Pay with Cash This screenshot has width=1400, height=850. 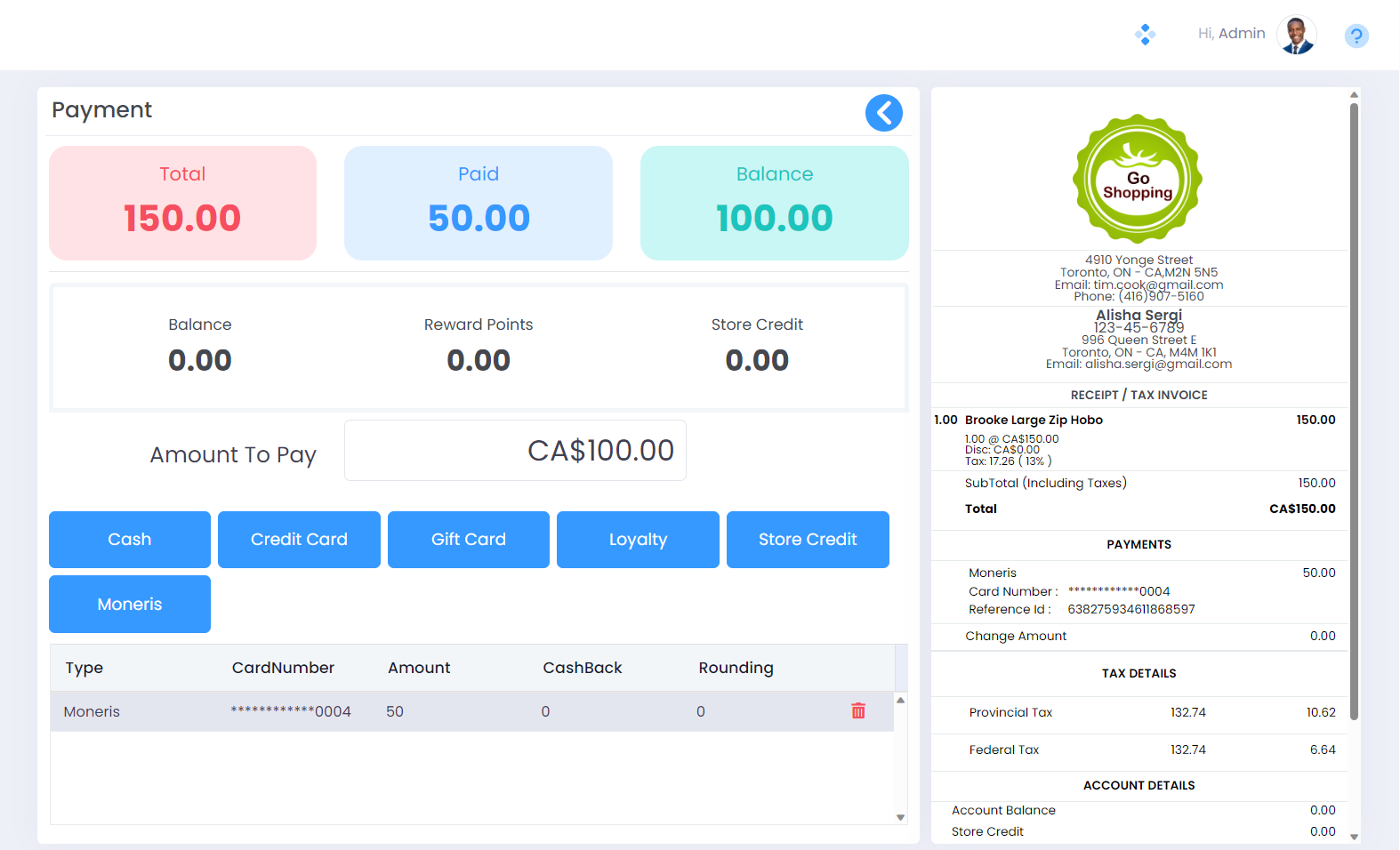coord(130,540)
